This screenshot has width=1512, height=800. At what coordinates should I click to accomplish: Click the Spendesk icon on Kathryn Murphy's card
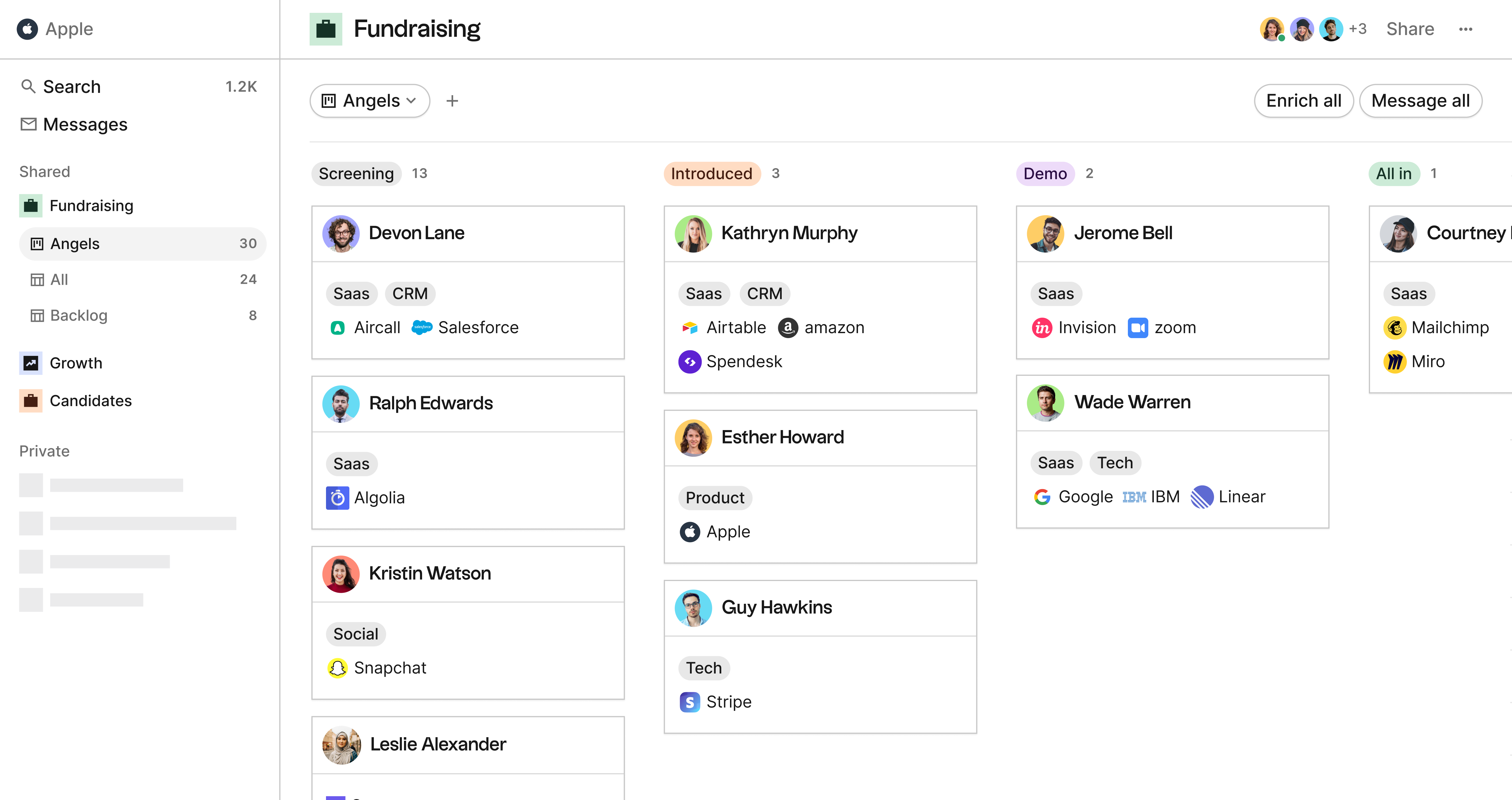[x=690, y=361]
